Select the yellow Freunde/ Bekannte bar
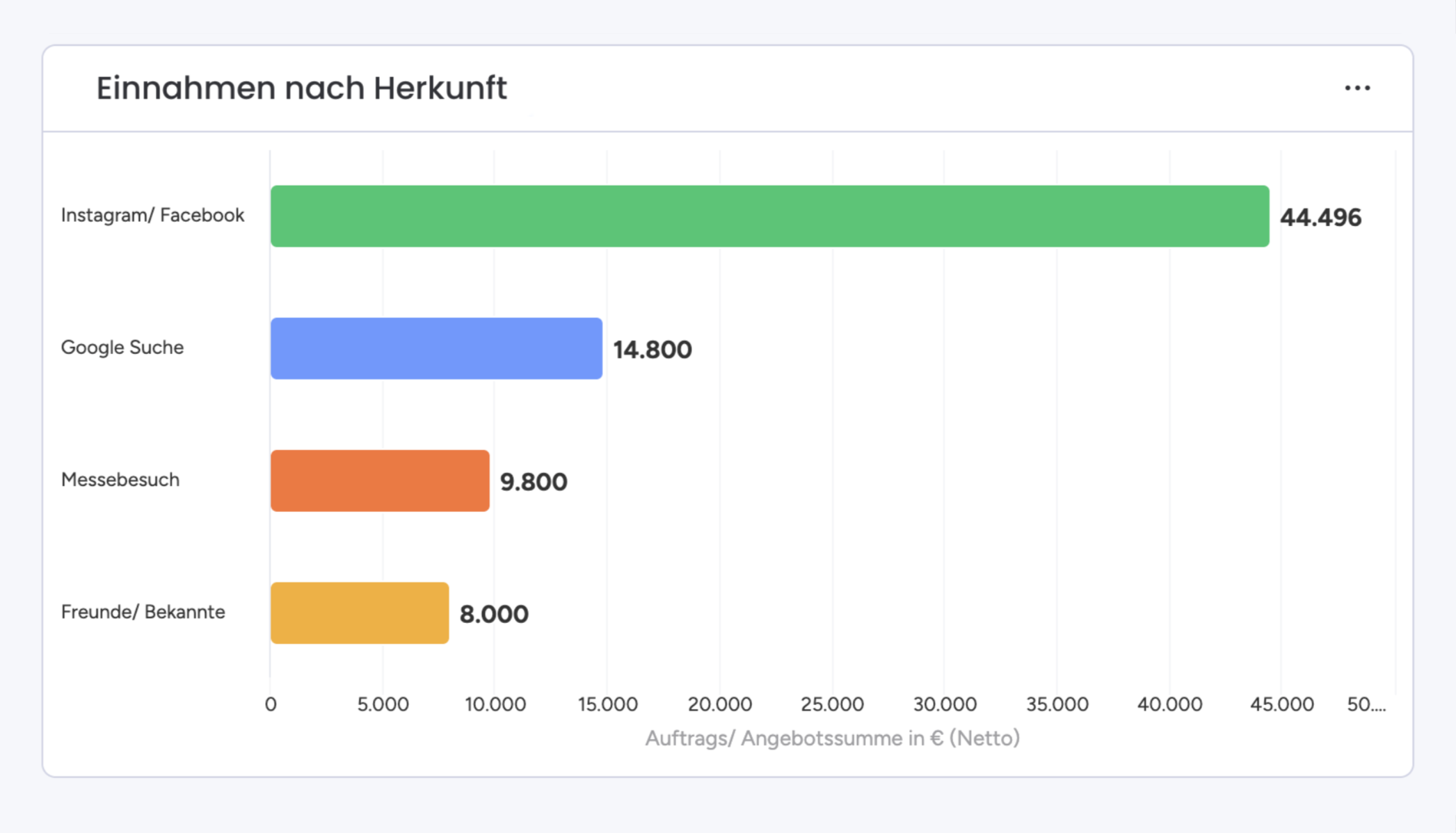Image resolution: width=1456 pixels, height=833 pixels. 358,613
